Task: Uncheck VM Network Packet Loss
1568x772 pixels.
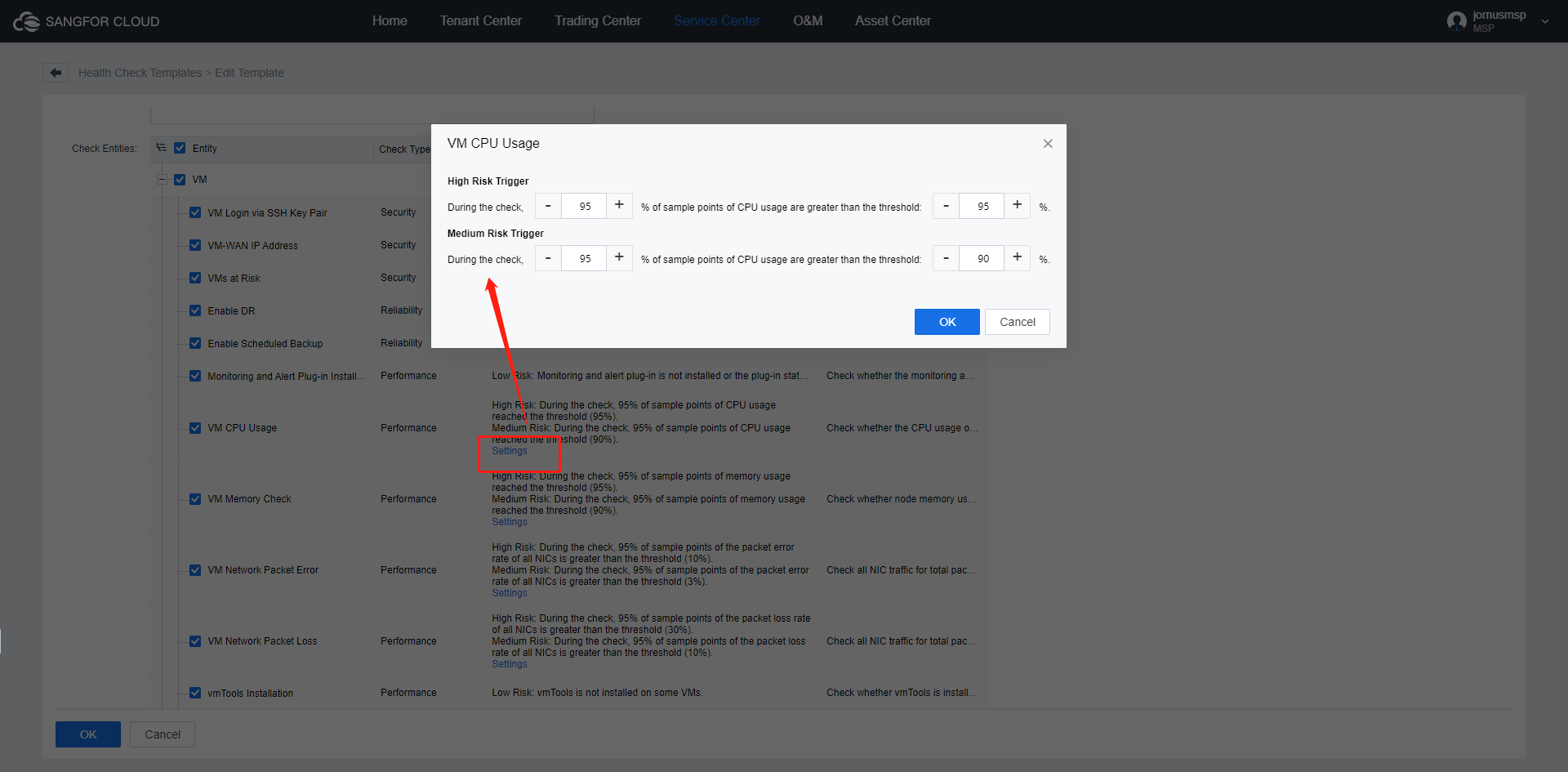Action: [x=195, y=640]
